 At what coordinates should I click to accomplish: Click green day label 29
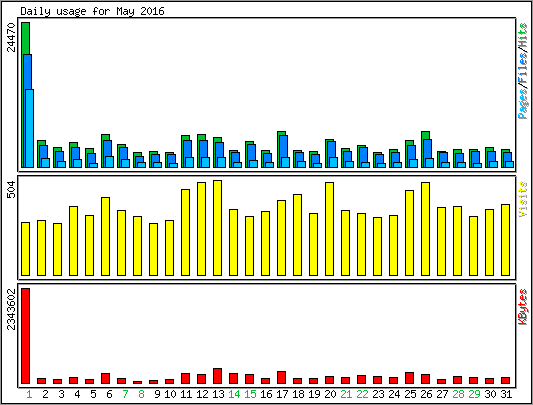pyautogui.click(x=474, y=394)
